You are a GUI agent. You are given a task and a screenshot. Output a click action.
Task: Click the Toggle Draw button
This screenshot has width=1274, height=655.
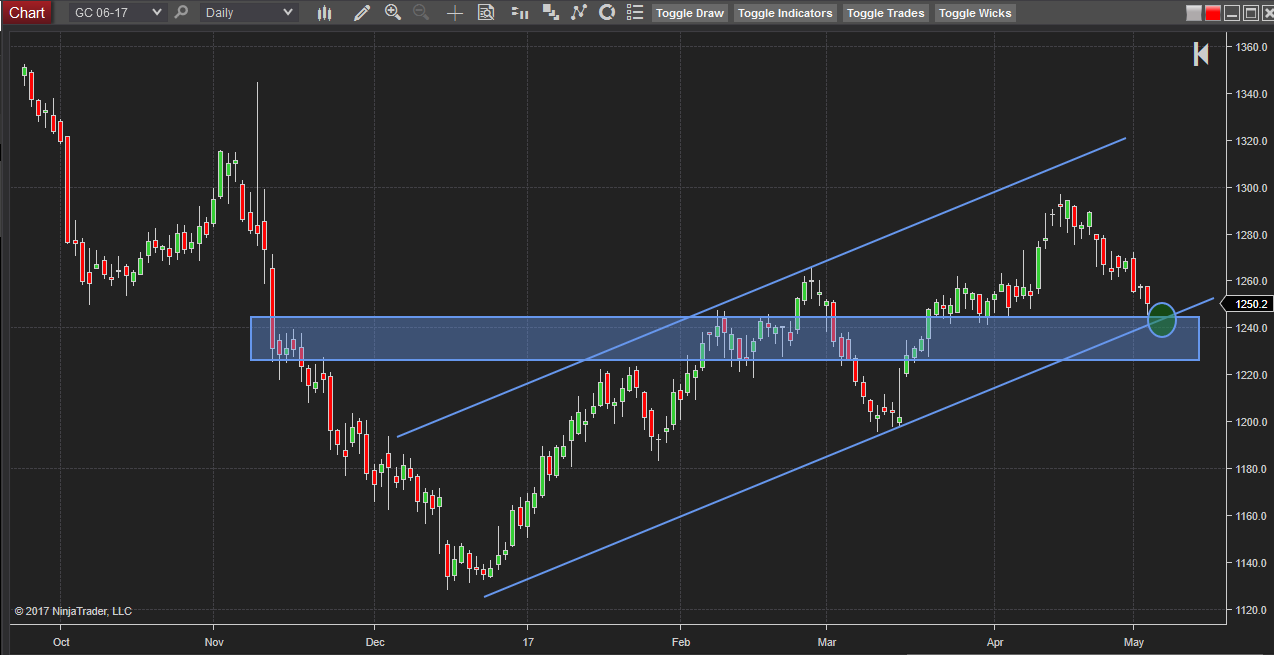(x=690, y=13)
